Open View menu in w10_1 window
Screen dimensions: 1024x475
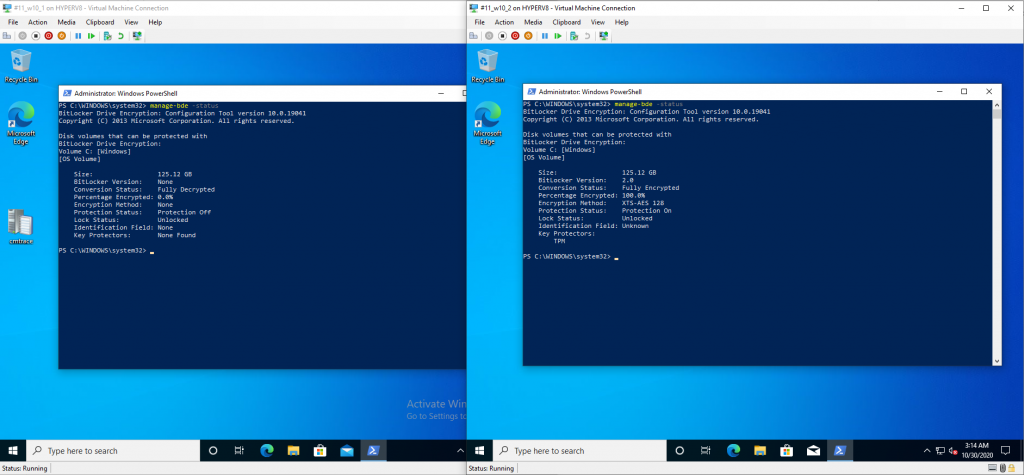pos(131,22)
